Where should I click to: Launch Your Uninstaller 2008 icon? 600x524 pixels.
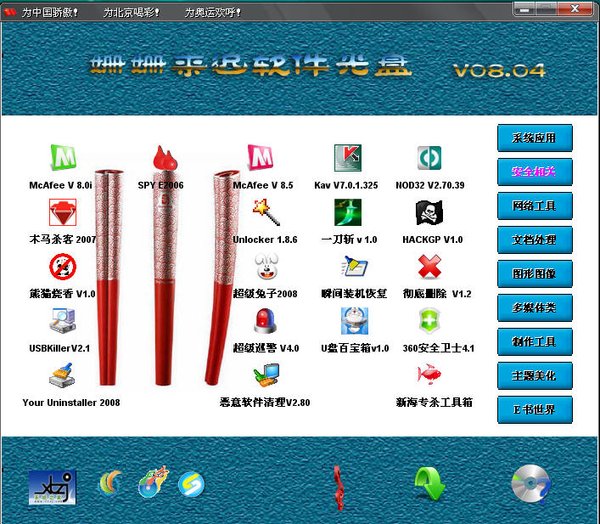[62, 375]
